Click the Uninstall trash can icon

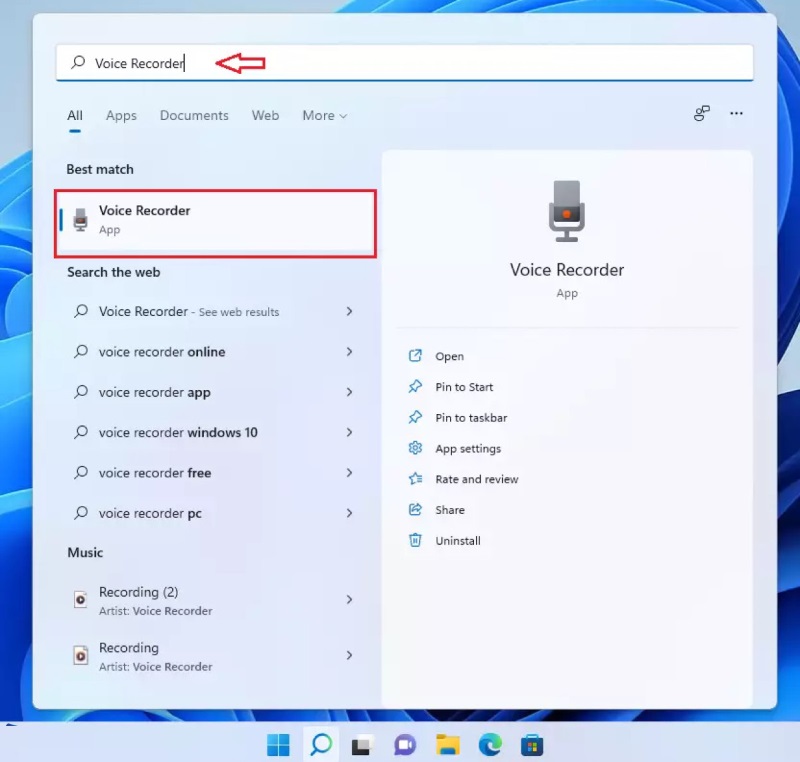(415, 540)
